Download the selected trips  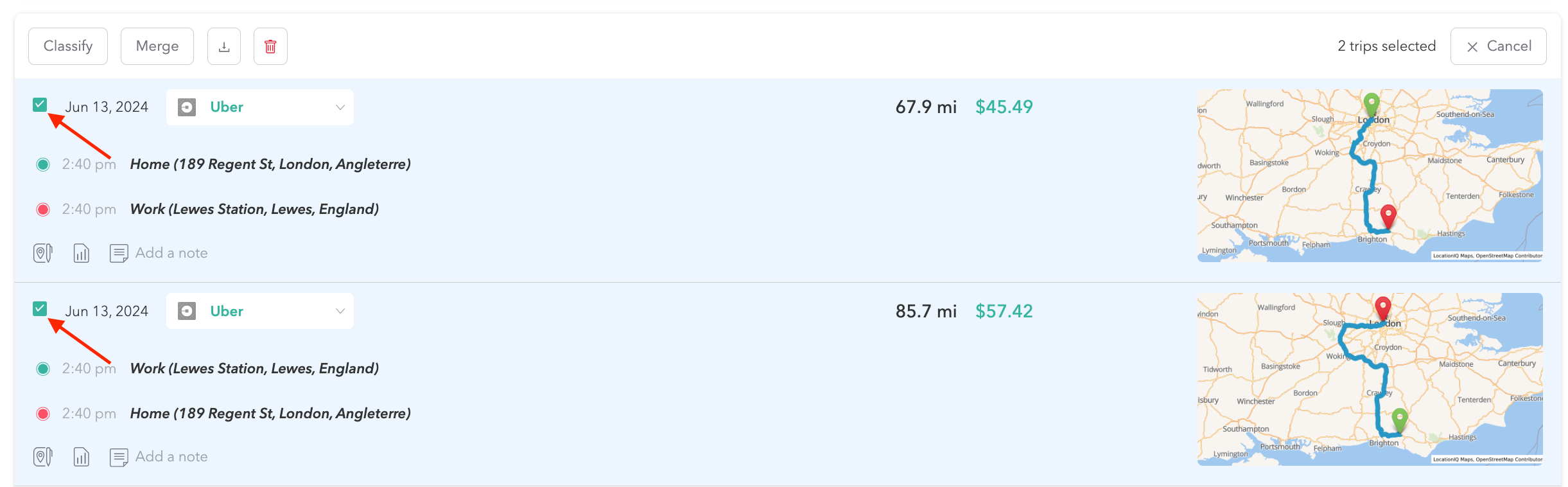pos(223,46)
